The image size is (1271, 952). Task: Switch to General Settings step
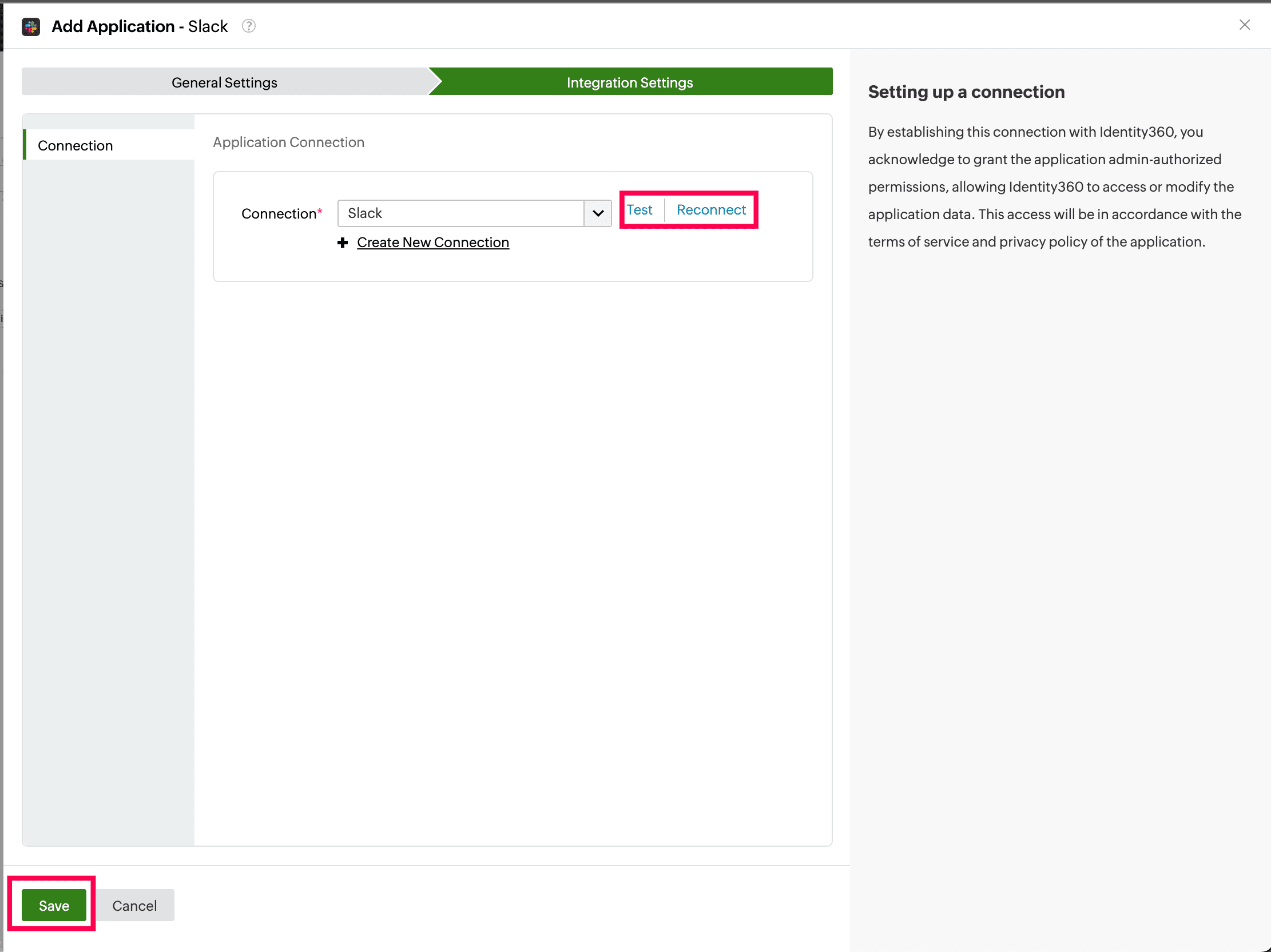tap(224, 82)
